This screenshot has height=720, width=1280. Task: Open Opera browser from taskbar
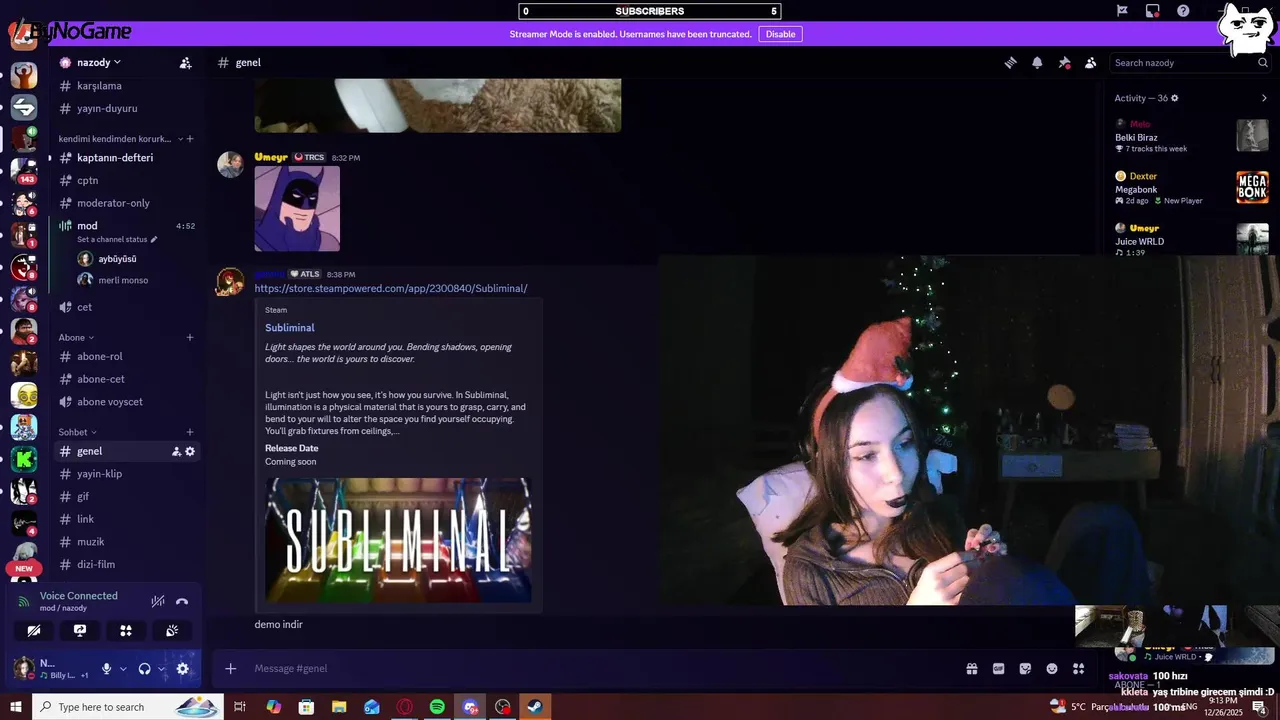coord(405,707)
